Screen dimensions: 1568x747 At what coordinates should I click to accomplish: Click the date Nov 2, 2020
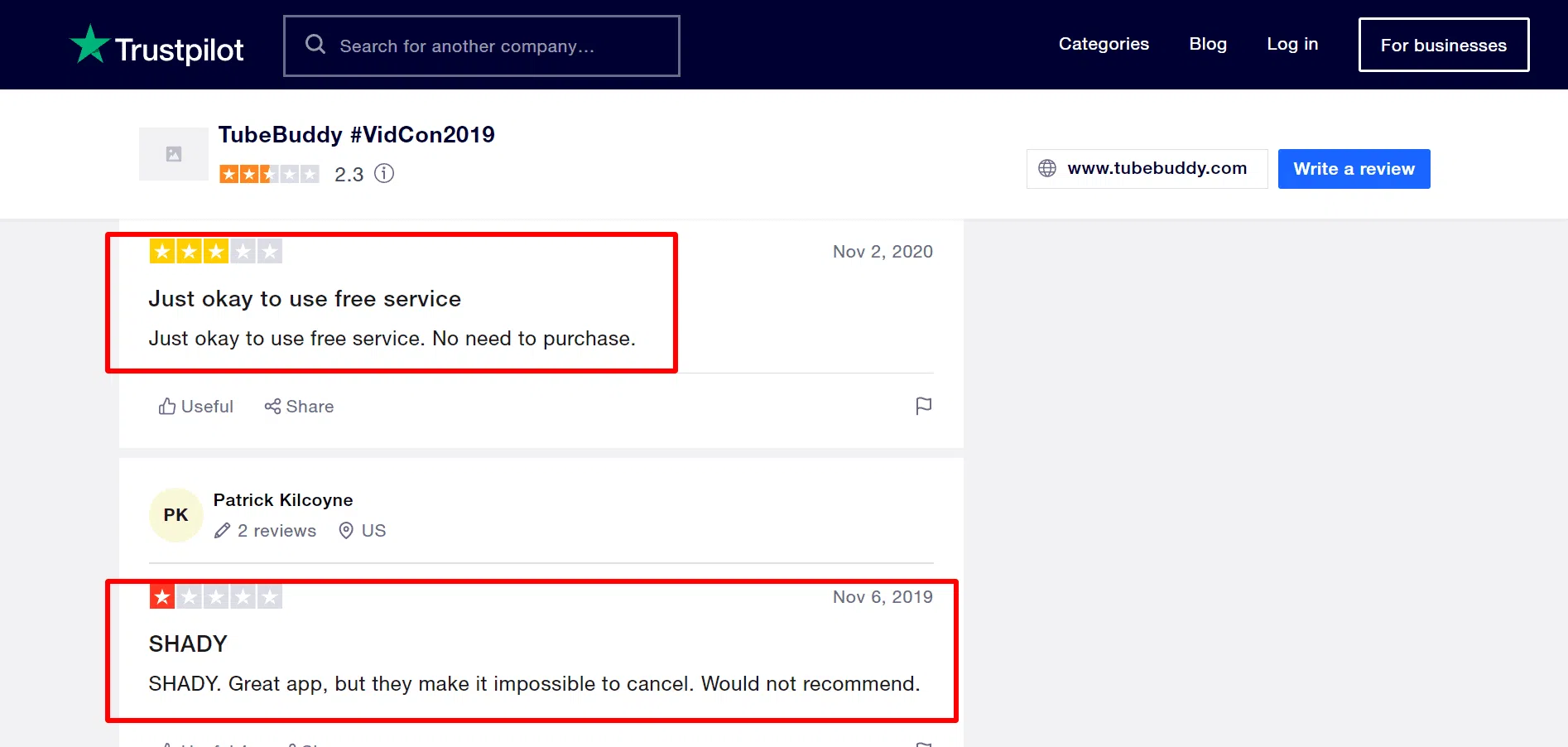[x=883, y=252]
